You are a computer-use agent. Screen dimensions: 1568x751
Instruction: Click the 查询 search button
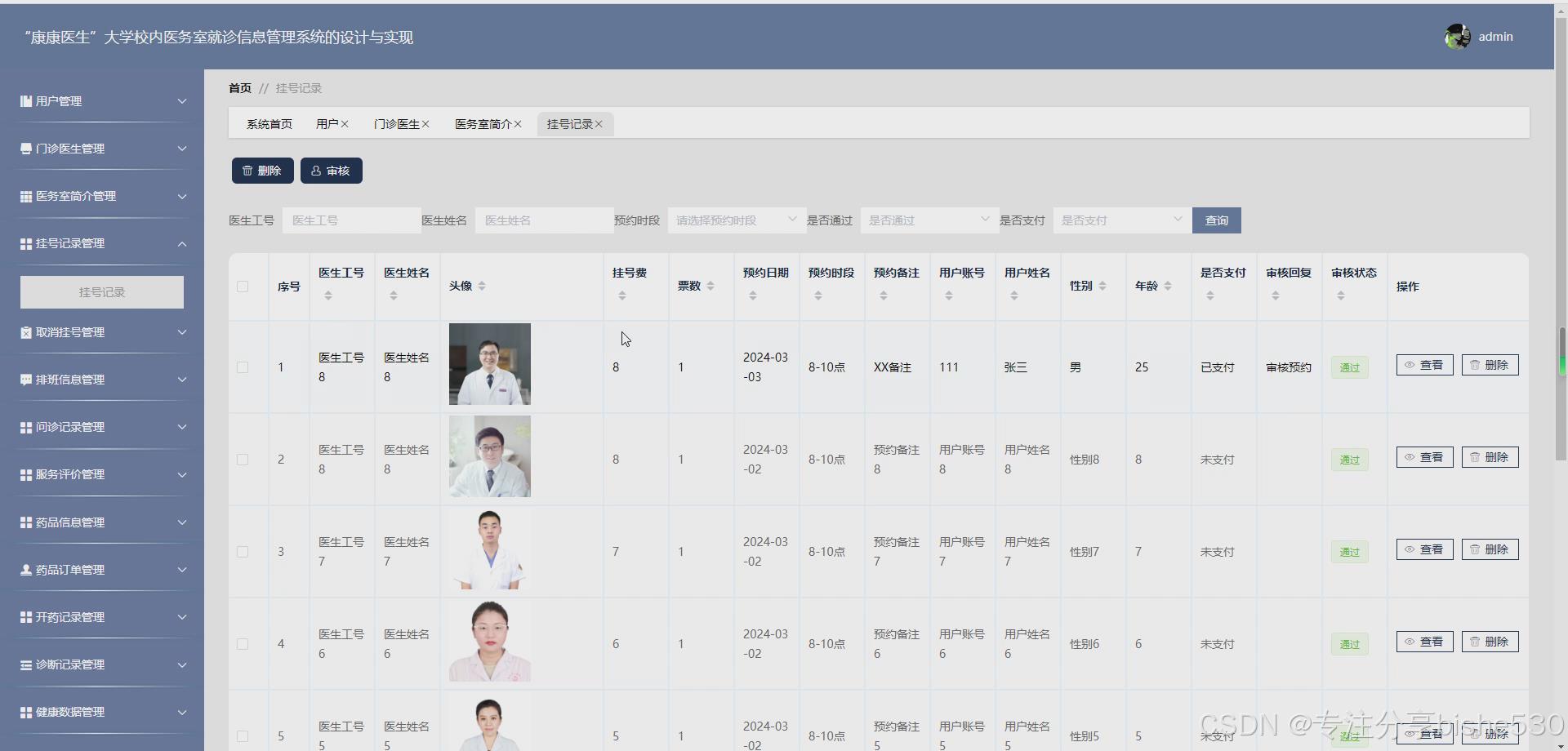(1217, 220)
